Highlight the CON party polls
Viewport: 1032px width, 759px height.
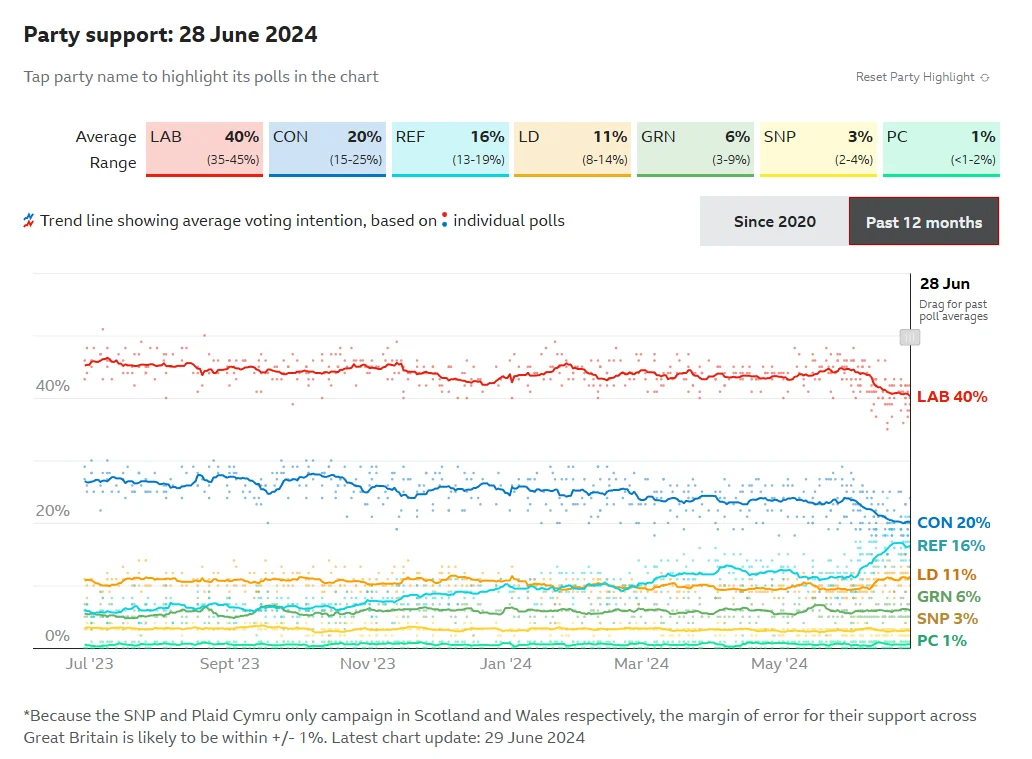(x=327, y=149)
